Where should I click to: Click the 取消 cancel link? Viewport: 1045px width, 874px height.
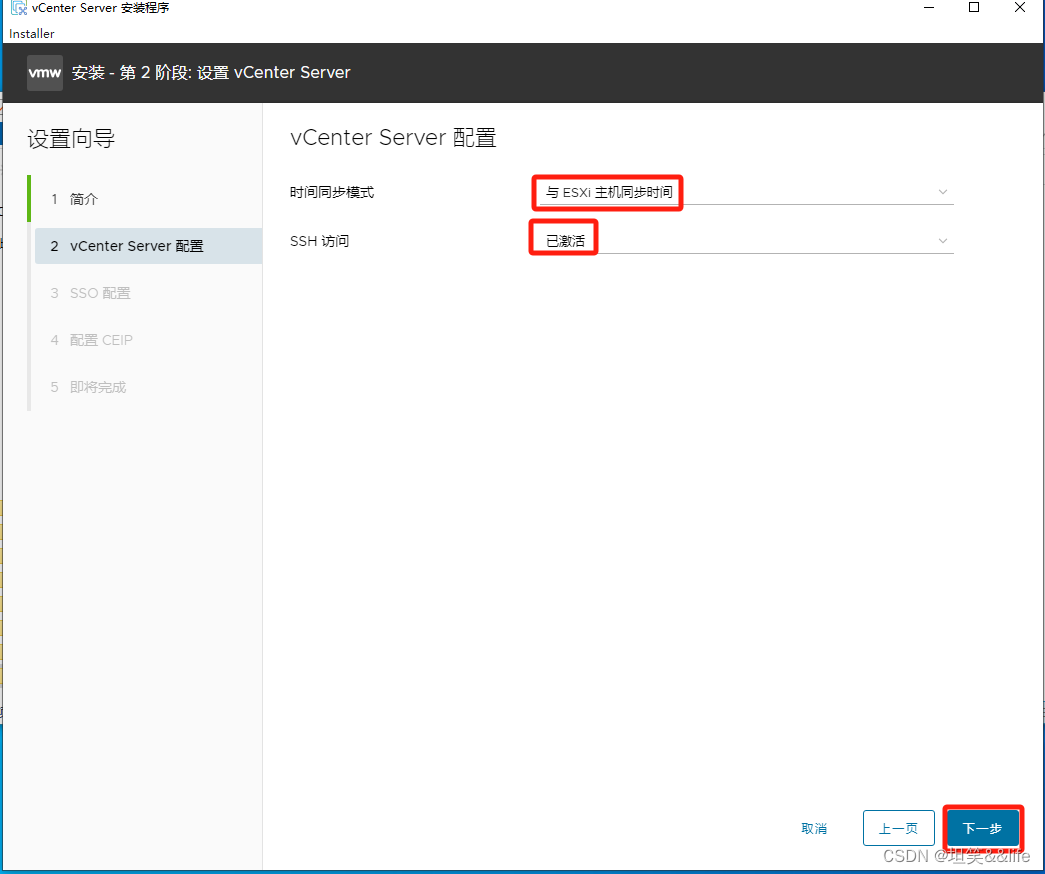coord(814,829)
